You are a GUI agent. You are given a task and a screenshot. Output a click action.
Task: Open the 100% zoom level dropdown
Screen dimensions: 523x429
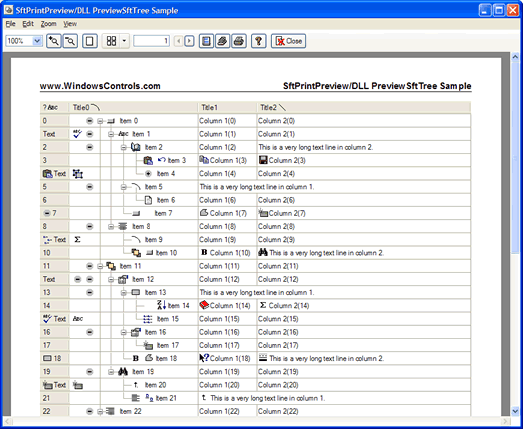click(x=37, y=41)
